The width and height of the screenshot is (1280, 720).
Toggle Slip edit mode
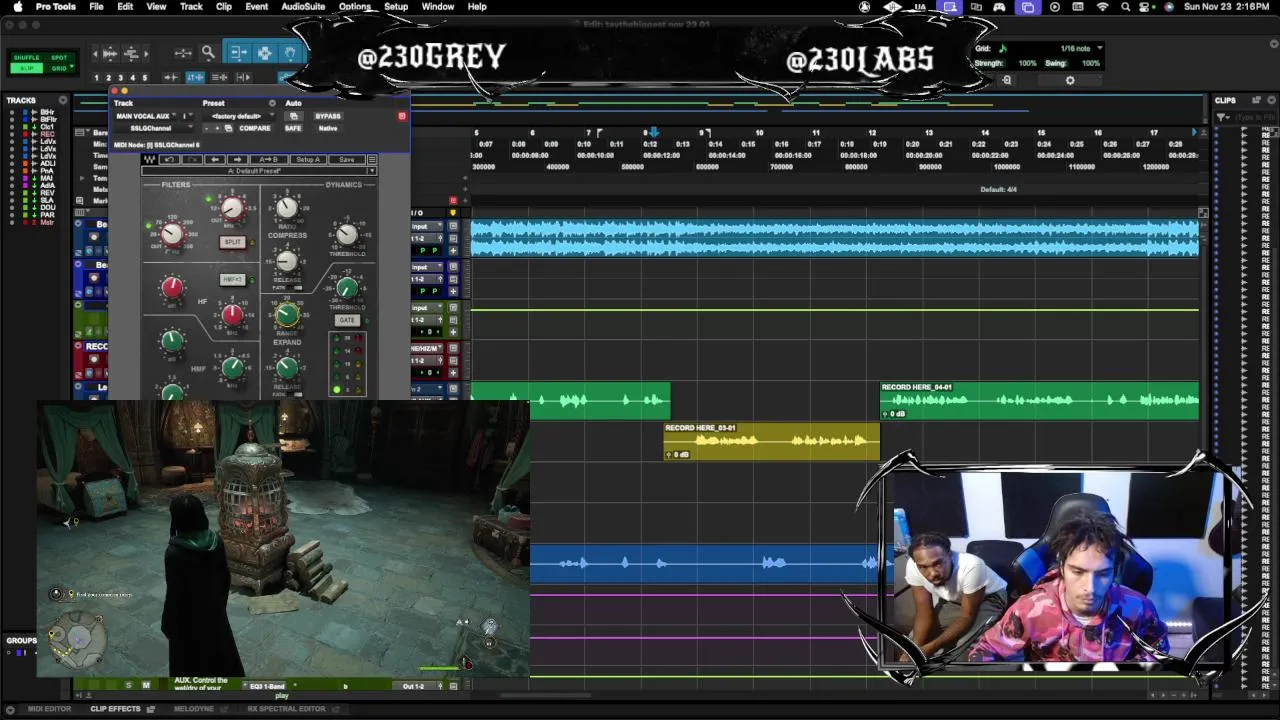pyautogui.click(x=27, y=68)
